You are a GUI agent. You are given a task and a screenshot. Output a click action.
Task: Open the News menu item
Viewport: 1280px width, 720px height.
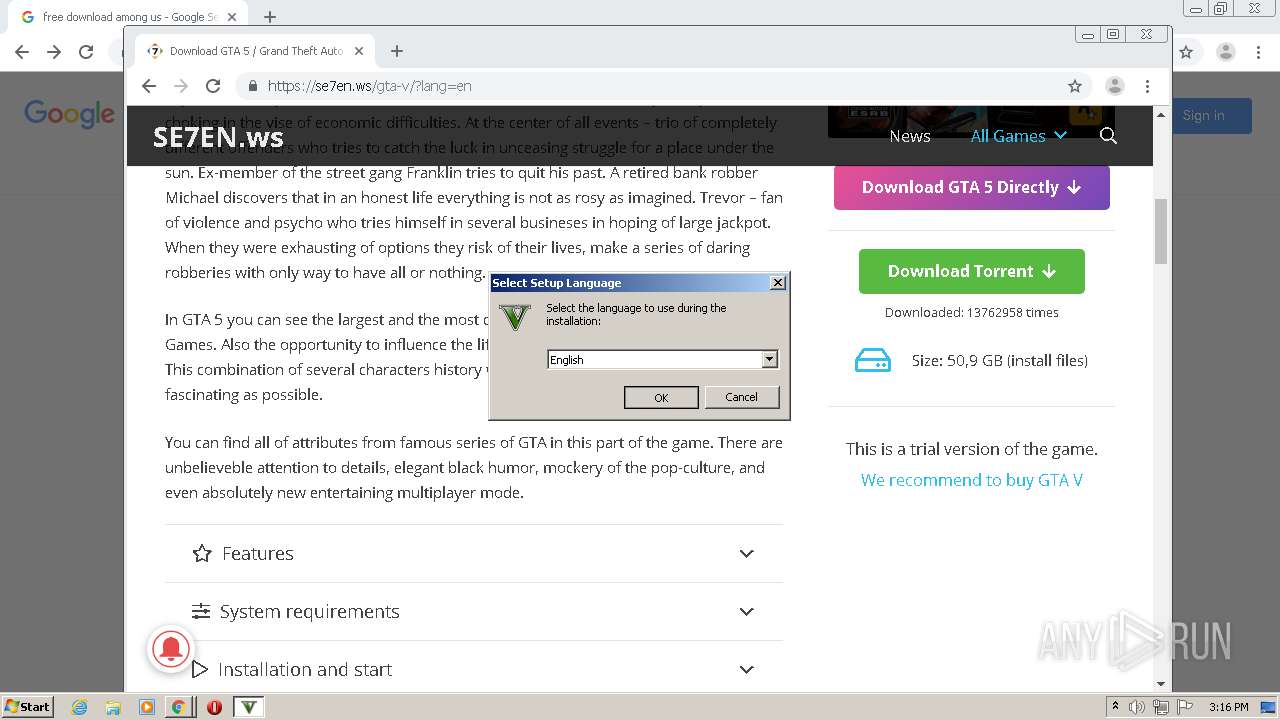[910, 136]
